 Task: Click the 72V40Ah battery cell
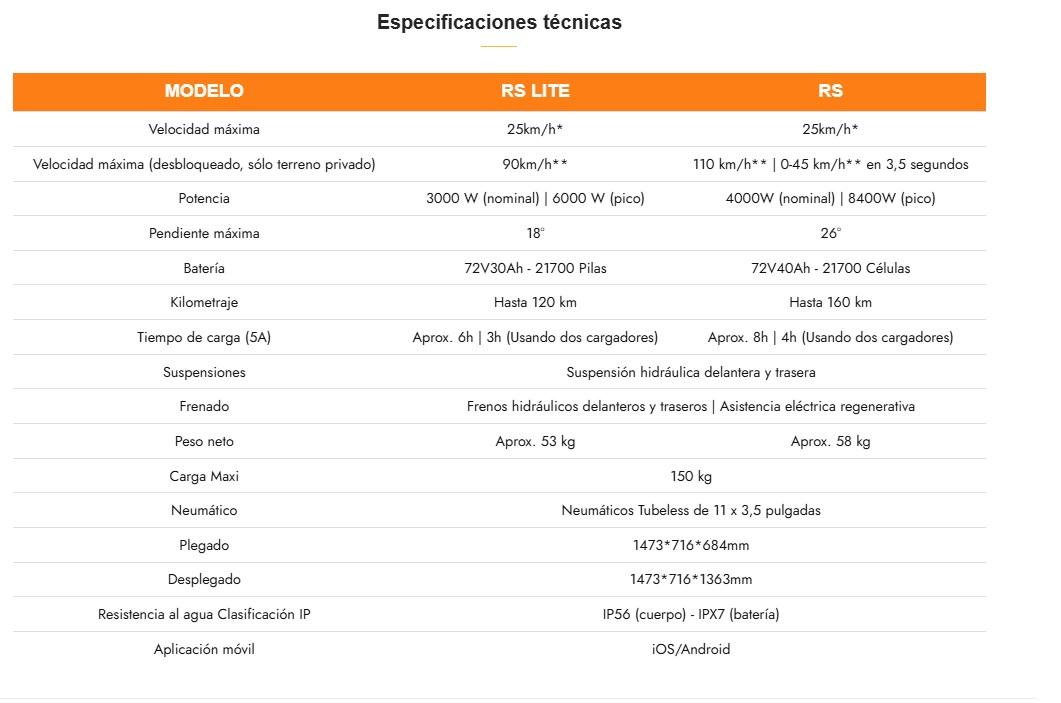(x=830, y=268)
